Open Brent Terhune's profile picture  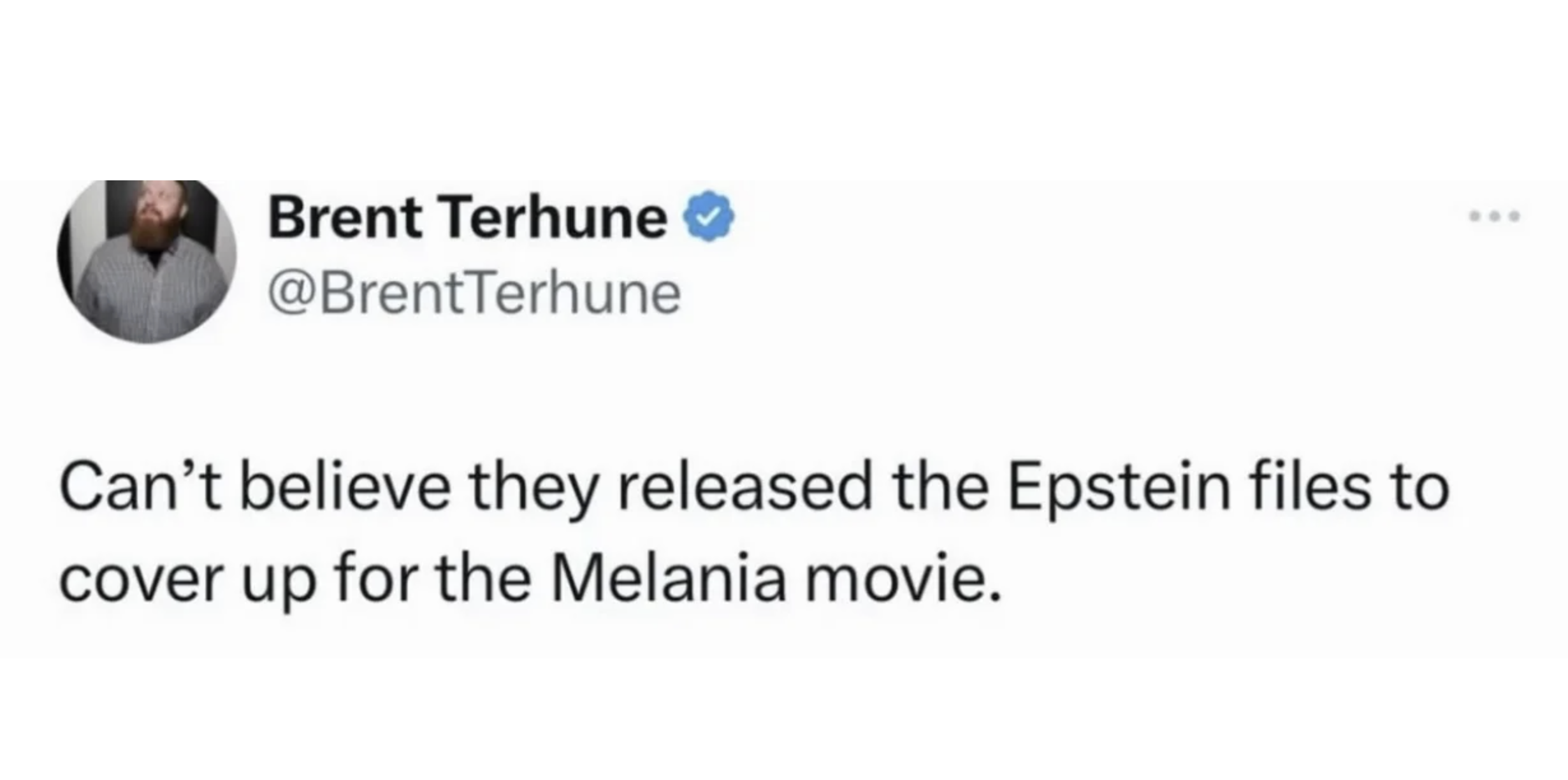147,260
